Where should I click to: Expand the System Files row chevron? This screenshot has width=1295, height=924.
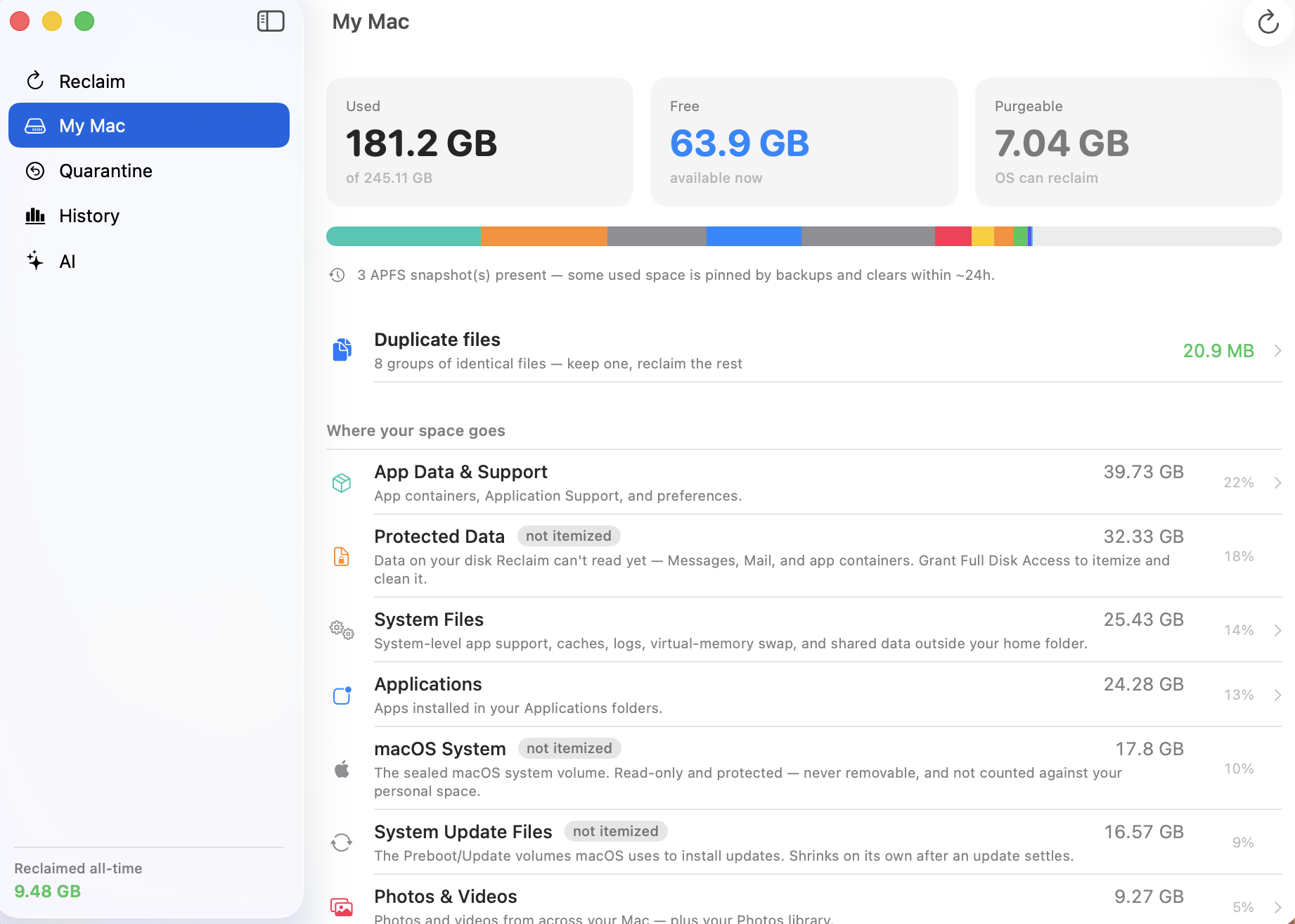pyautogui.click(x=1277, y=630)
